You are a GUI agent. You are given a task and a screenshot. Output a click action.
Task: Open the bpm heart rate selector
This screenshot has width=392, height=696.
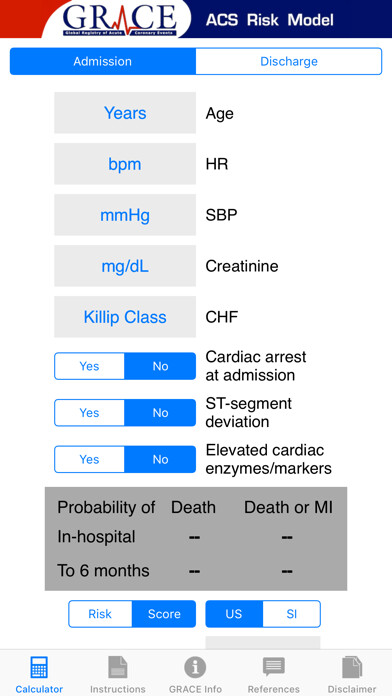click(x=125, y=164)
